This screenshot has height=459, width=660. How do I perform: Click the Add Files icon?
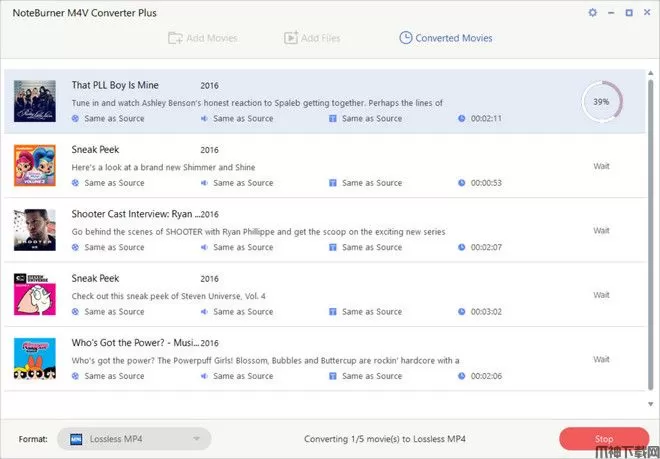coord(291,38)
